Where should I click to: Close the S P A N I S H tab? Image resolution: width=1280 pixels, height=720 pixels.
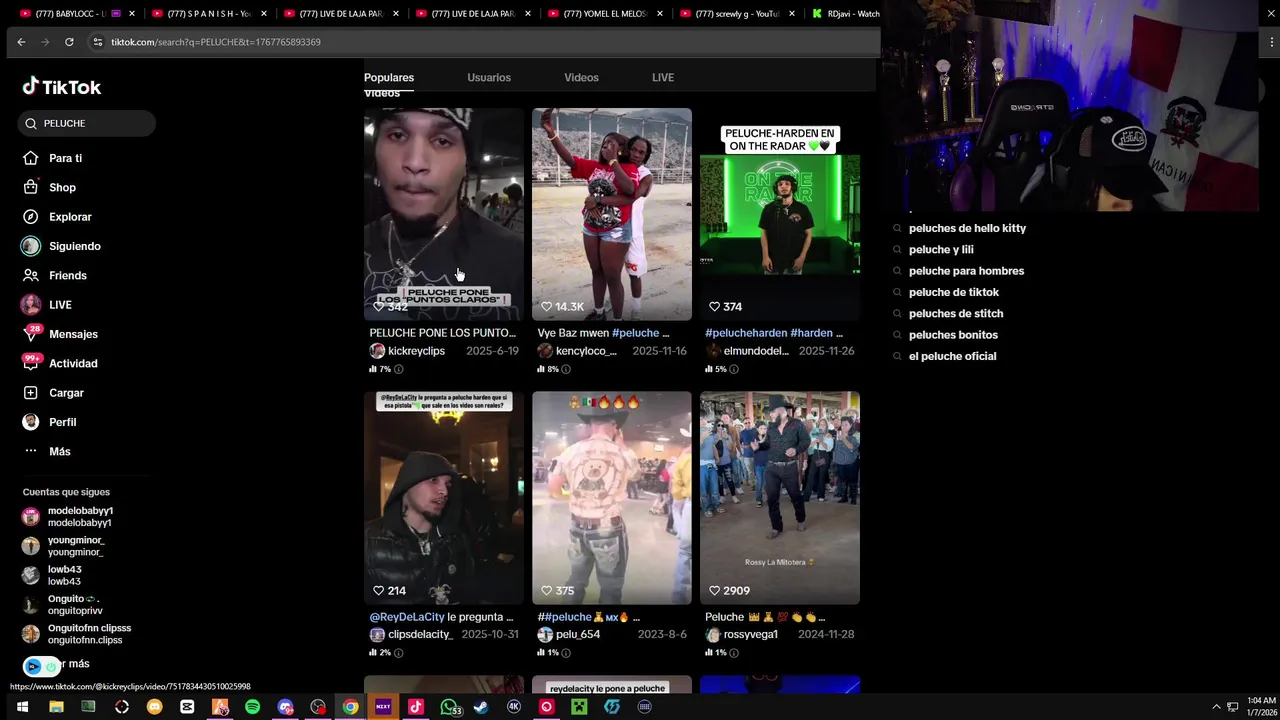pyautogui.click(x=264, y=14)
